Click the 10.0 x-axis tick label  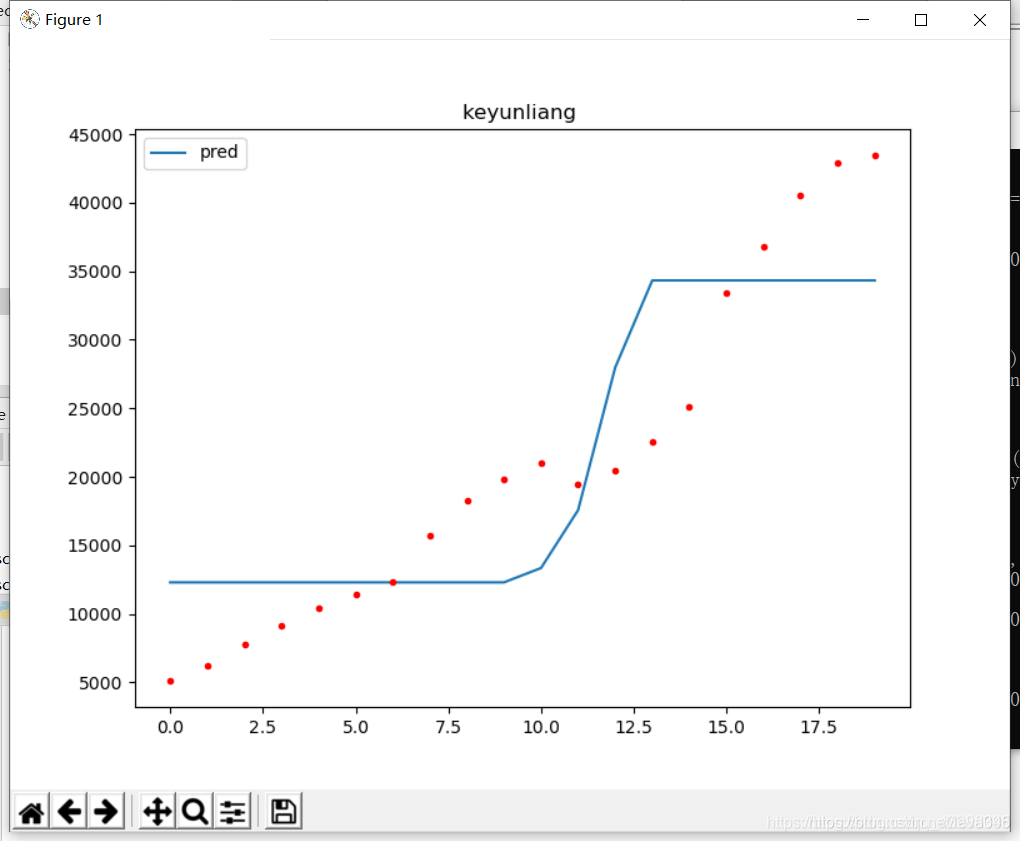[541, 727]
